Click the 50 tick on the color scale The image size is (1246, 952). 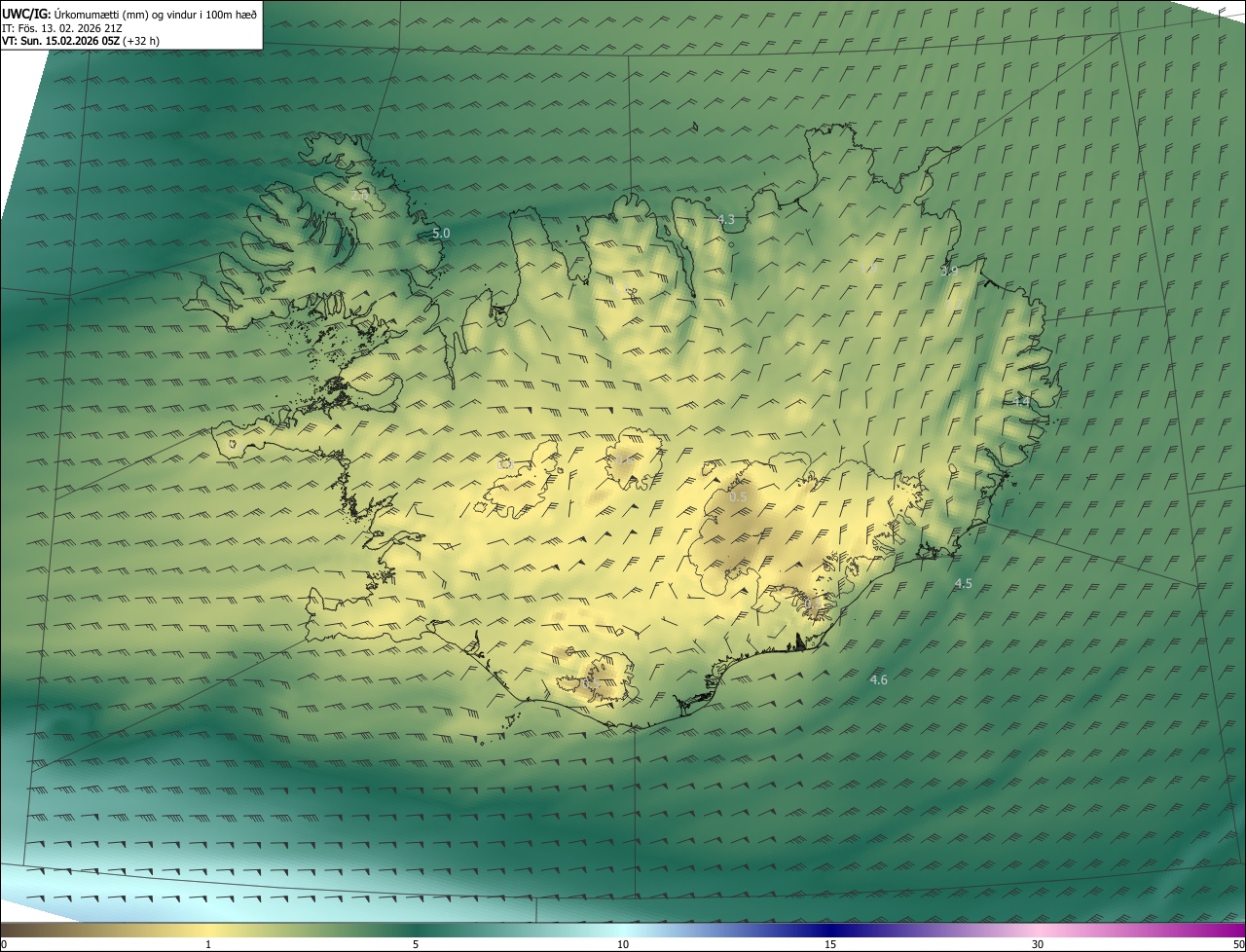click(1238, 944)
